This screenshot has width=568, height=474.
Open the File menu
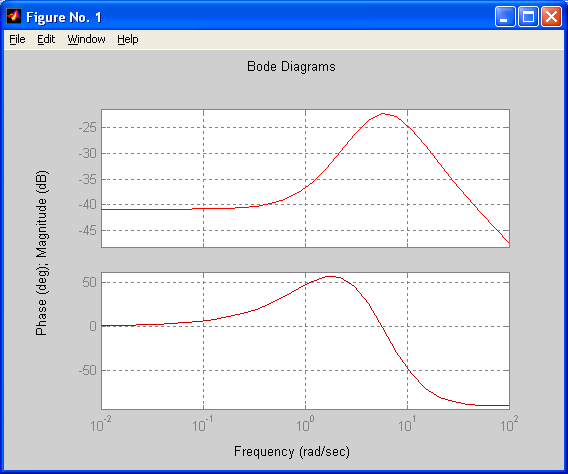[x=17, y=39]
